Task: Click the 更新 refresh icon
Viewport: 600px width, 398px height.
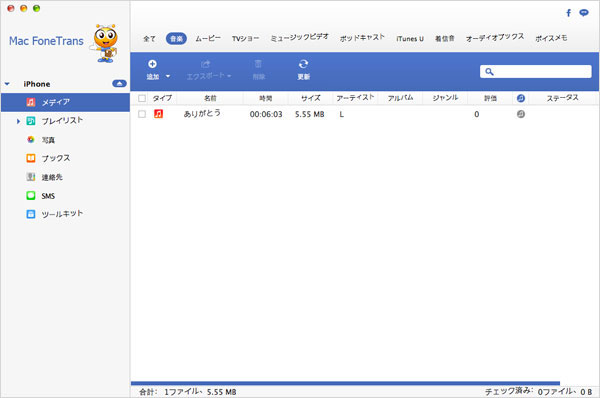Action: coord(303,64)
